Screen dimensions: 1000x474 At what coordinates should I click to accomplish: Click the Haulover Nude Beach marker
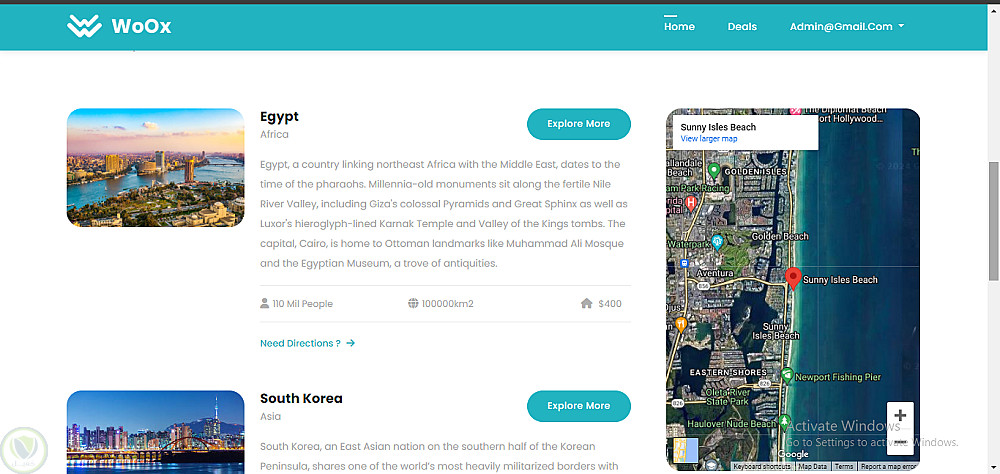click(x=783, y=422)
